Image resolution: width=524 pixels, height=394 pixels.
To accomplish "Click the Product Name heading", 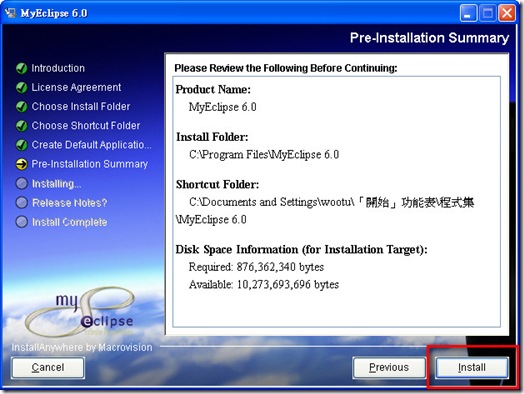I will click(x=213, y=90).
